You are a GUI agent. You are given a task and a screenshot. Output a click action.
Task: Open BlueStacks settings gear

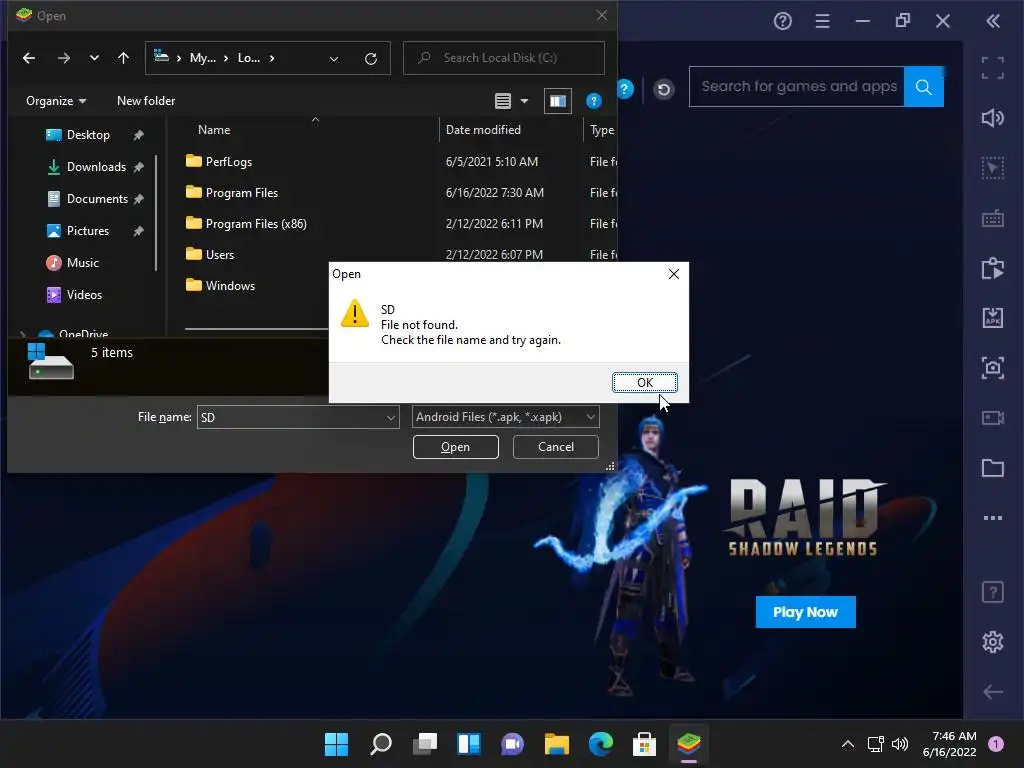click(993, 642)
